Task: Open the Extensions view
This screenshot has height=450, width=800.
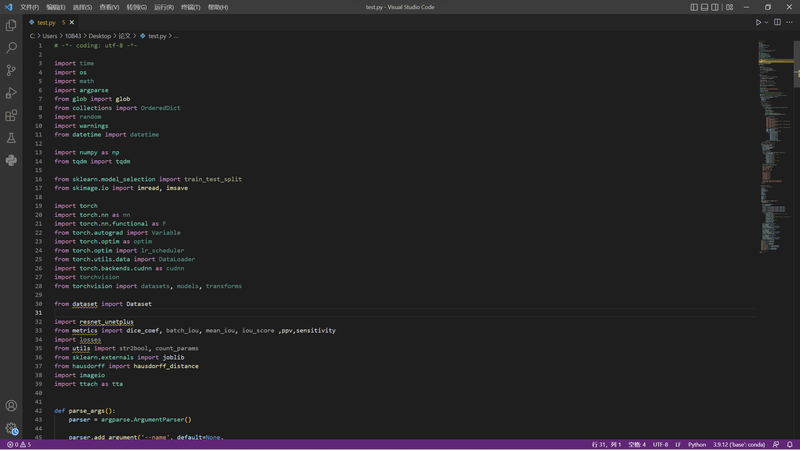Action: [x=11, y=115]
